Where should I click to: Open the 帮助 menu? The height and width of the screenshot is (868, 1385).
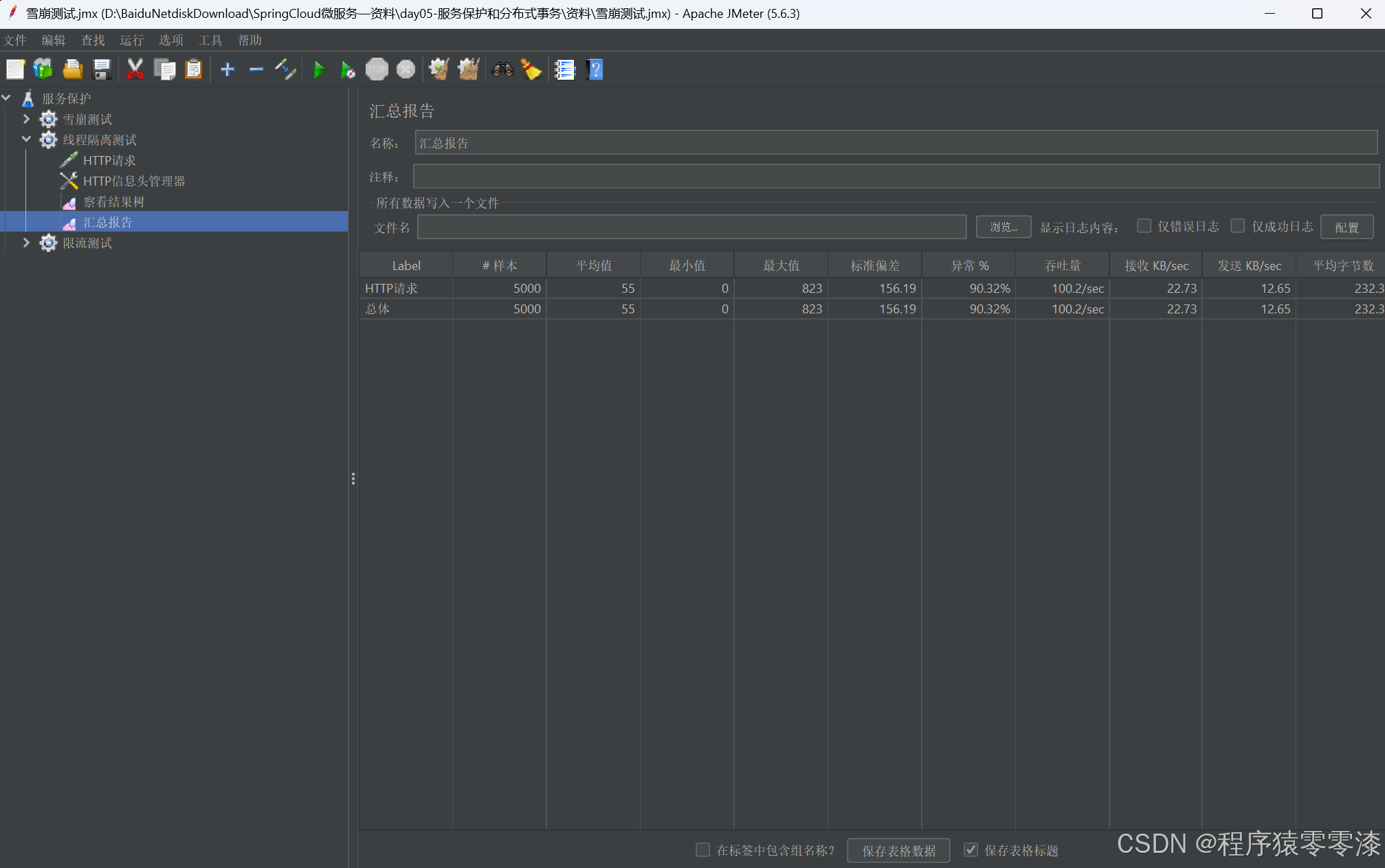[250, 40]
